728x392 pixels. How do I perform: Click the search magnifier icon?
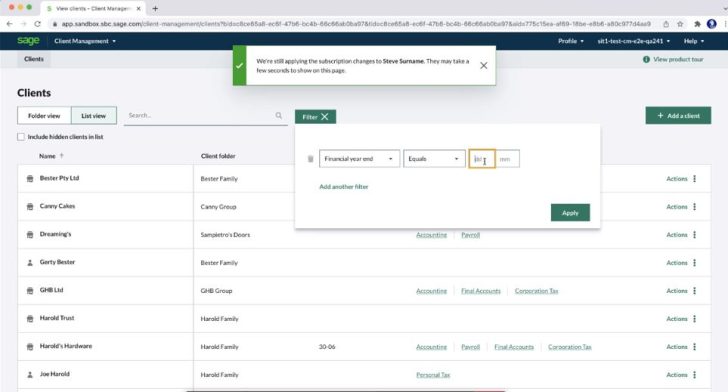pyautogui.click(x=279, y=115)
